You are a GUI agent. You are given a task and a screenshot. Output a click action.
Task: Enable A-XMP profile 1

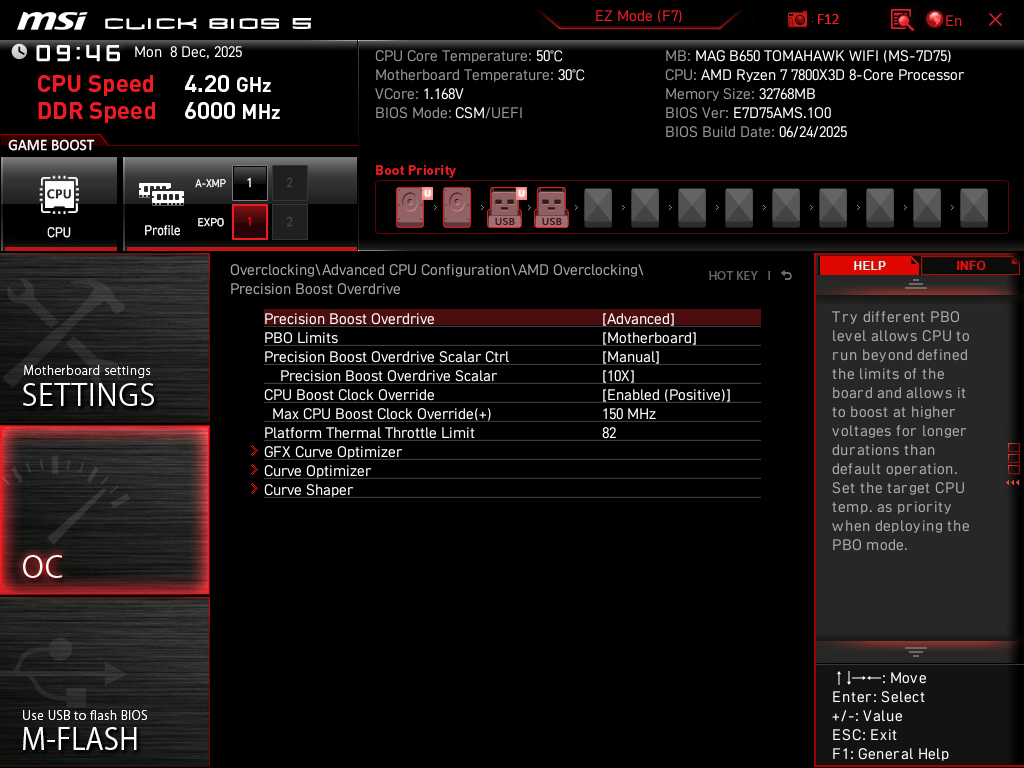(249, 183)
